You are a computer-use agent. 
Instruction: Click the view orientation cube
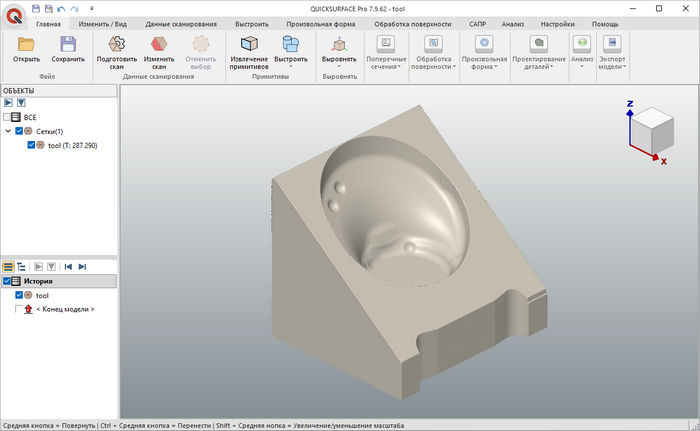(656, 128)
